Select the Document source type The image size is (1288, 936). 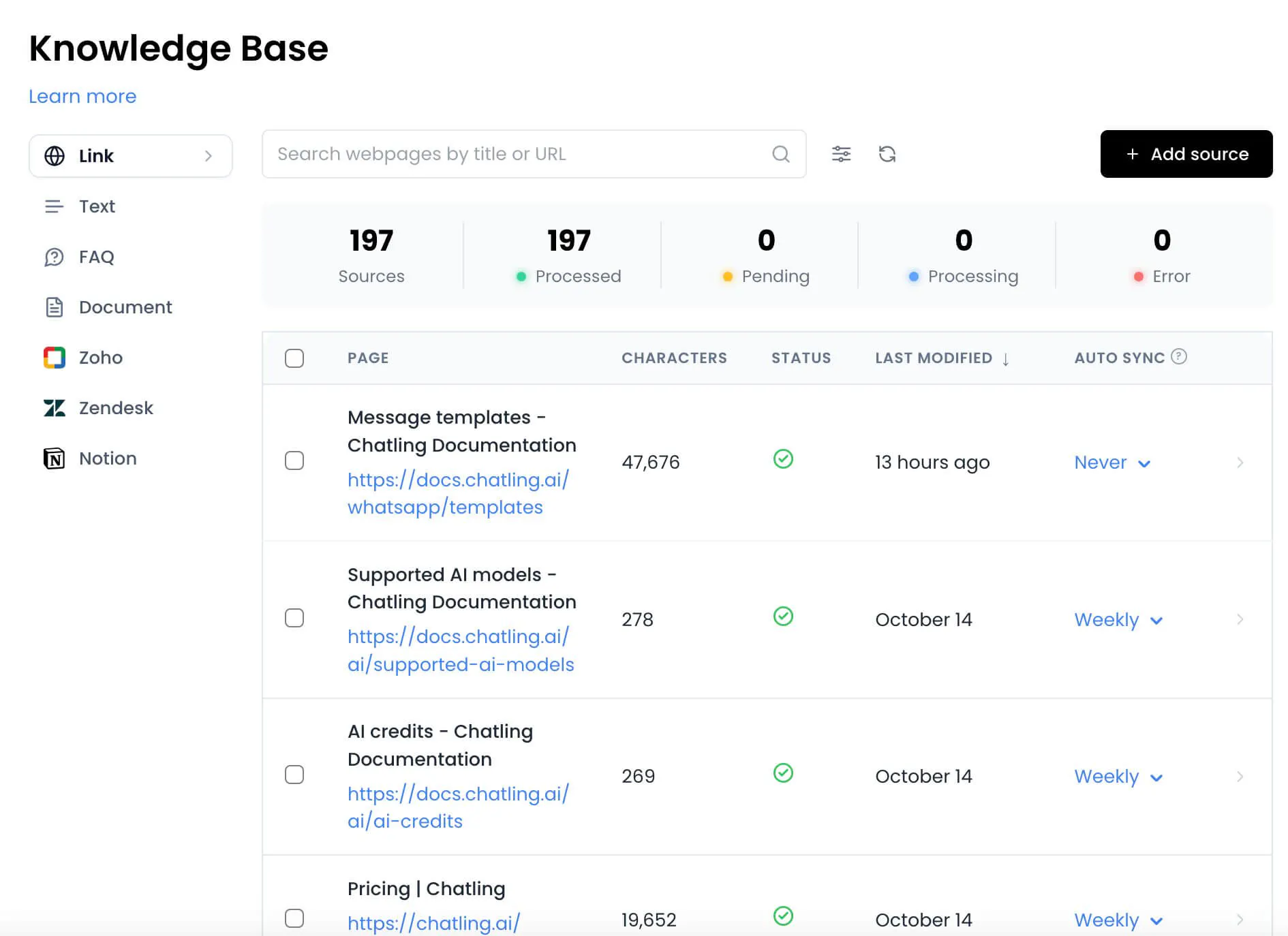coord(125,307)
